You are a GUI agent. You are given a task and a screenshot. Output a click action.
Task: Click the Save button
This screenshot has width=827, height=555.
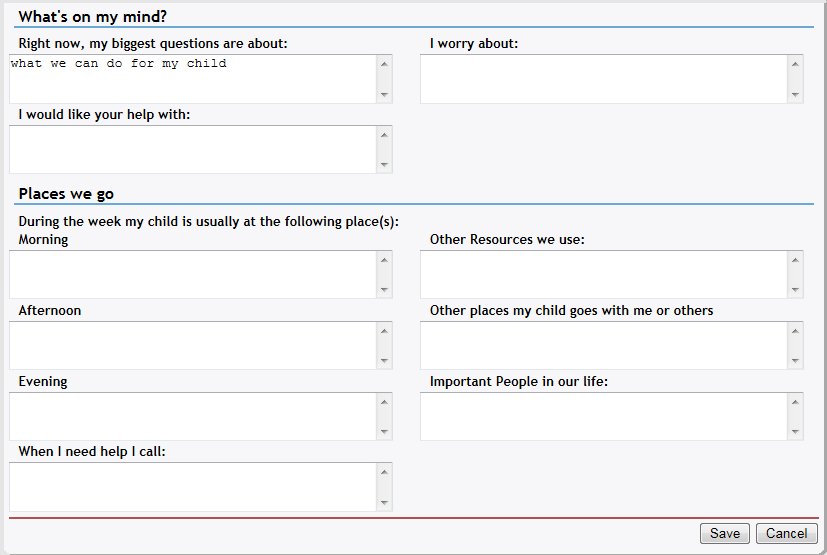(x=724, y=534)
